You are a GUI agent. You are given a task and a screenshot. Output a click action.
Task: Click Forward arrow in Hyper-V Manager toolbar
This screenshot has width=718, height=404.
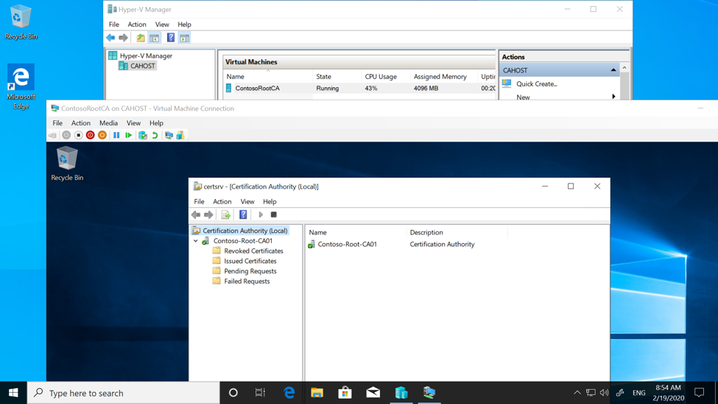123,38
